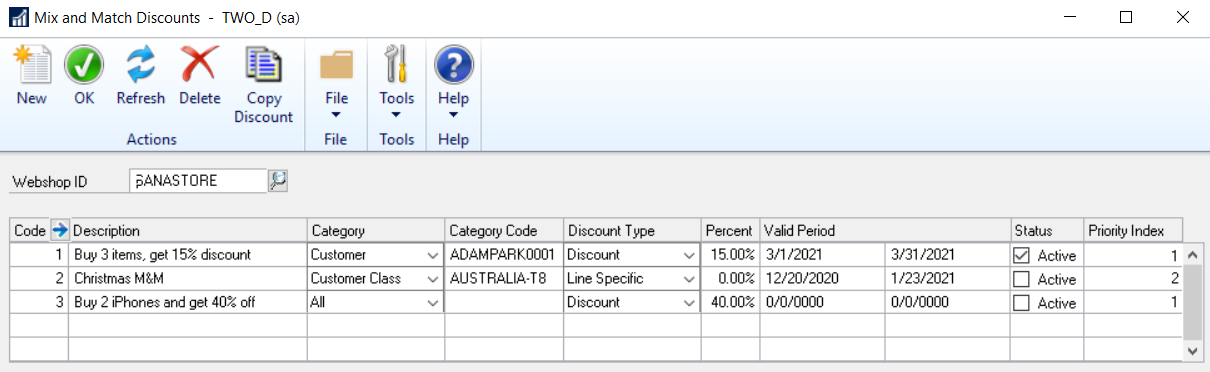Toggle Active checkbox for Buy 3 items row
The width and height of the screenshot is (1210, 372).
click(x=1021, y=255)
